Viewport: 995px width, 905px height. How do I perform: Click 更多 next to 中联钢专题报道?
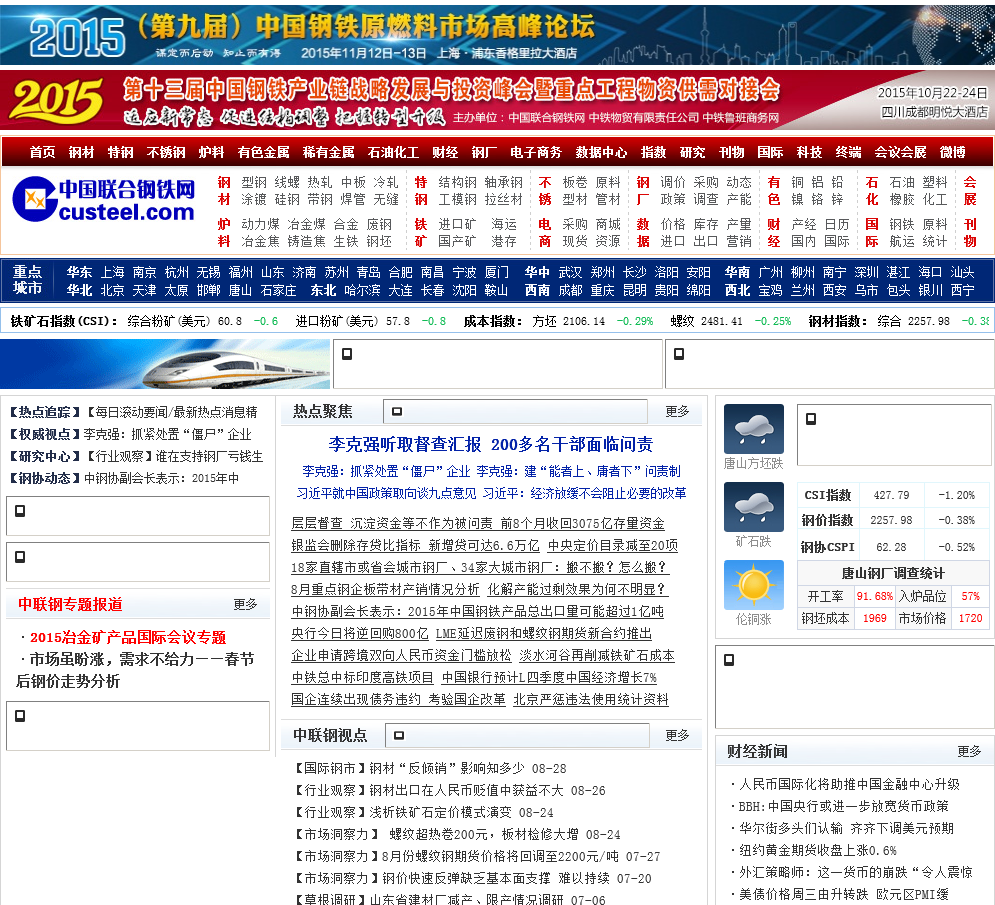245,604
